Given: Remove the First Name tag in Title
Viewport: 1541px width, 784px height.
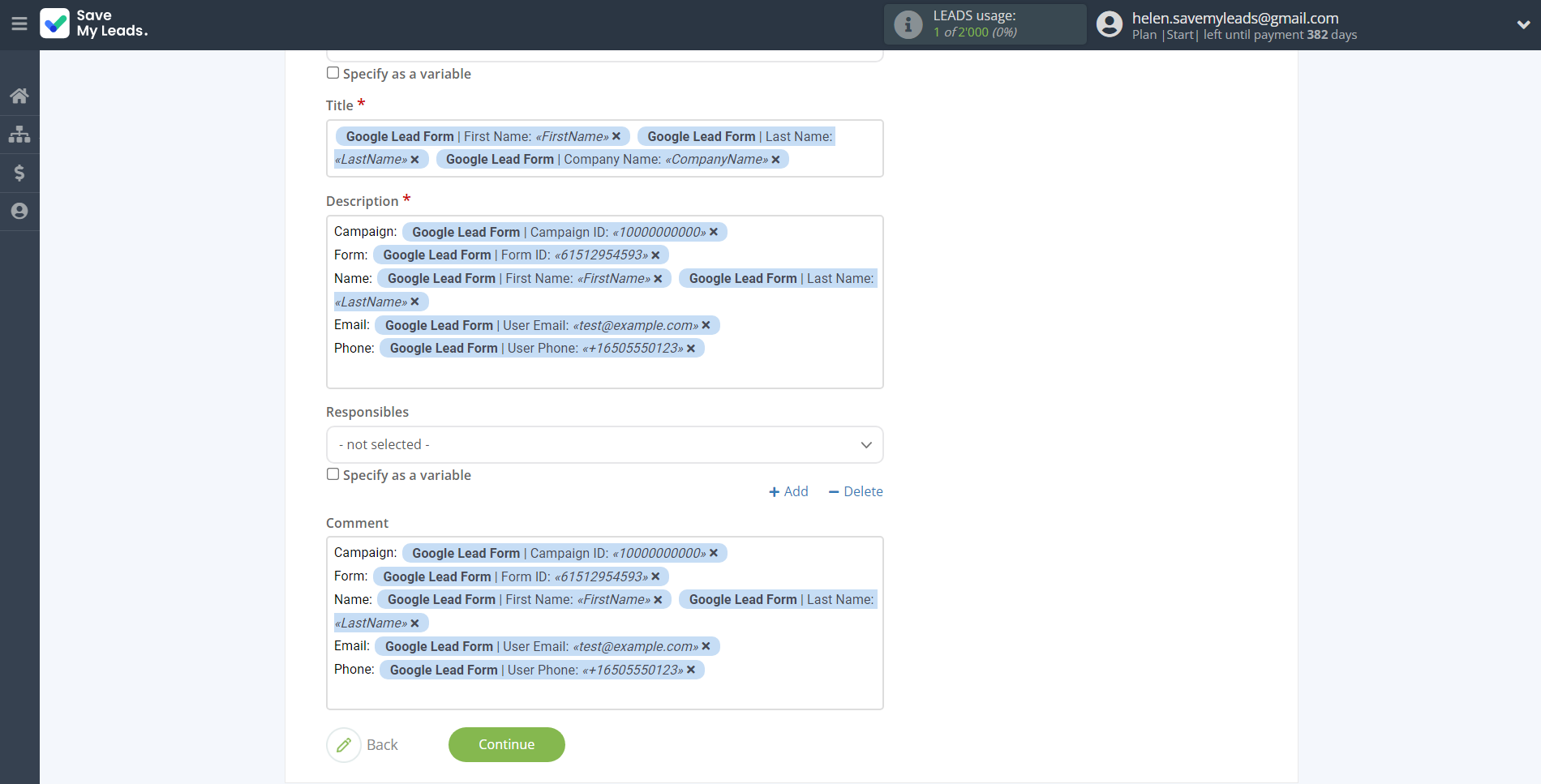Looking at the screenshot, I should pyautogui.click(x=616, y=136).
